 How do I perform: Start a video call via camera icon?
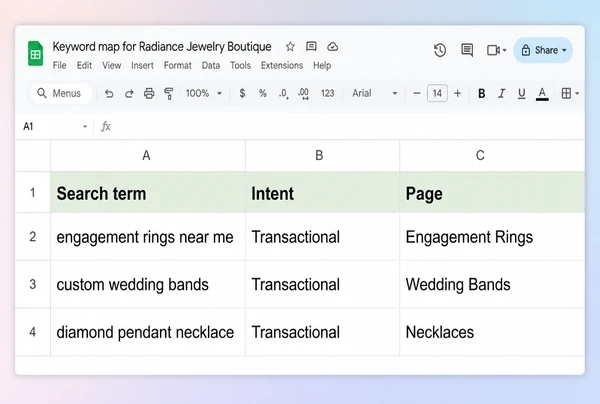coord(493,50)
